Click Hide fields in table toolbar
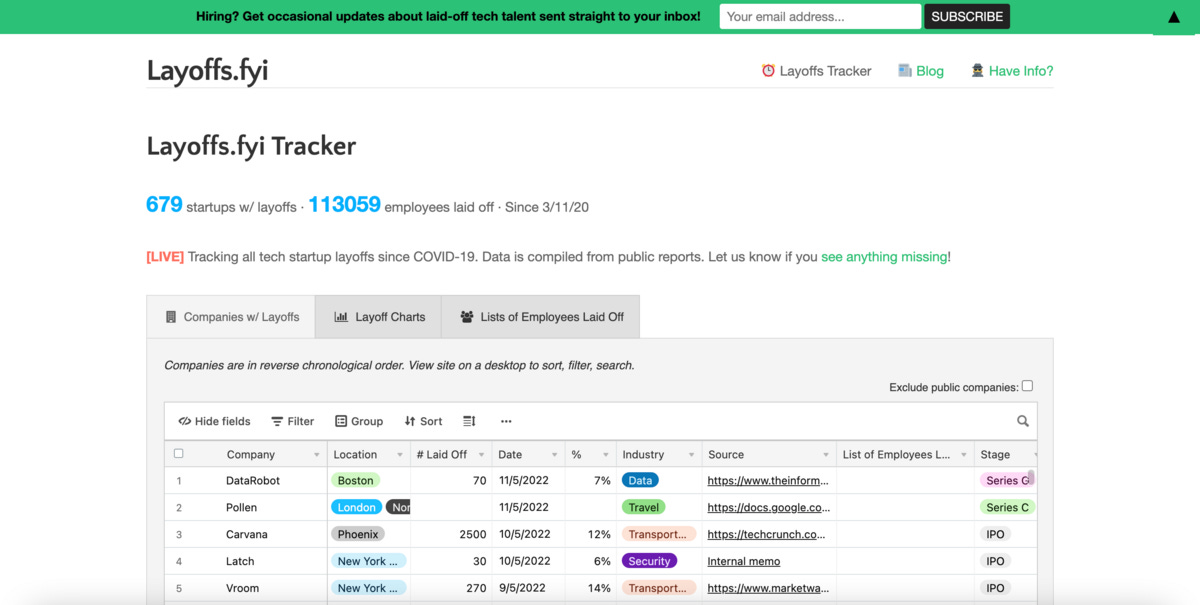 click(214, 421)
